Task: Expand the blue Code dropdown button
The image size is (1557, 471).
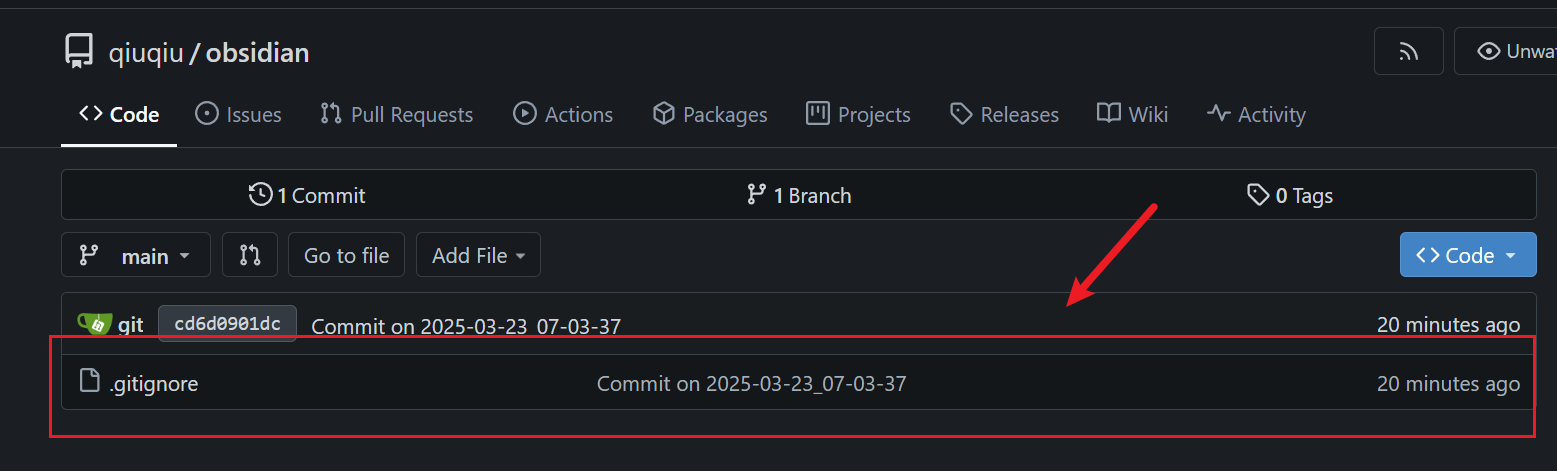Action: click(x=1468, y=255)
